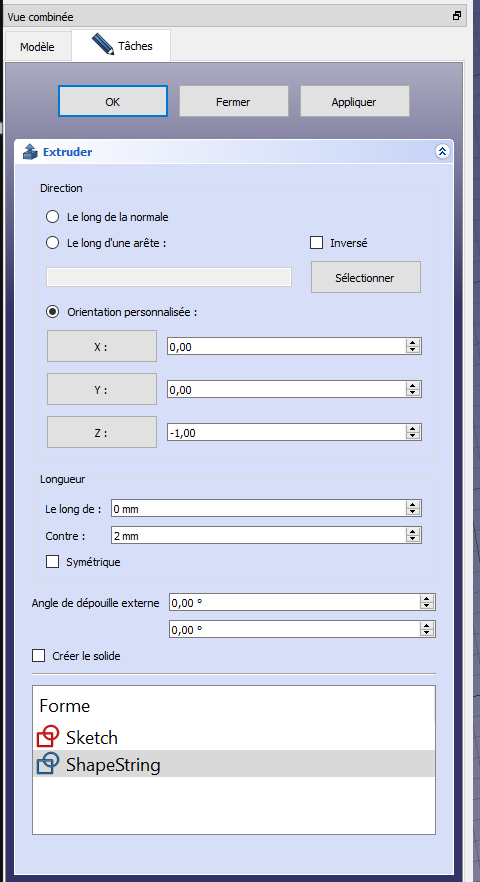Click the Appliquer button
The image size is (480, 882).
[x=355, y=101]
